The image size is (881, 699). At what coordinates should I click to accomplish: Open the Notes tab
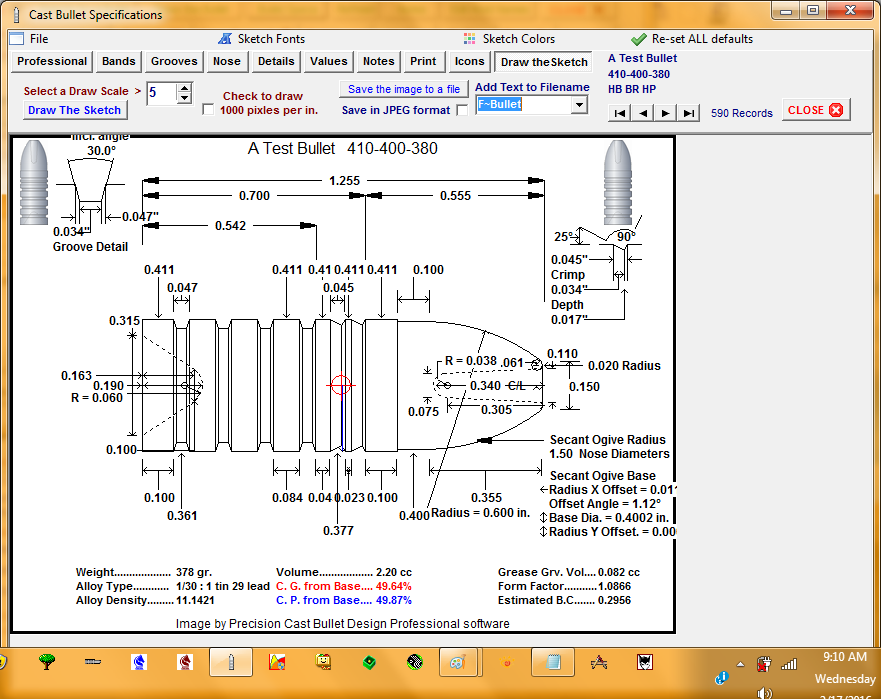(378, 61)
